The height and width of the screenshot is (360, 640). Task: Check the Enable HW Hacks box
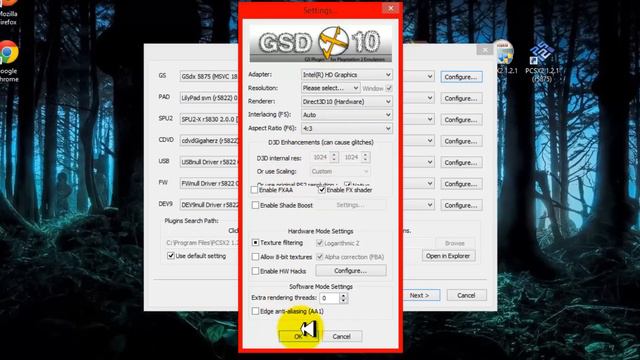[255, 271]
